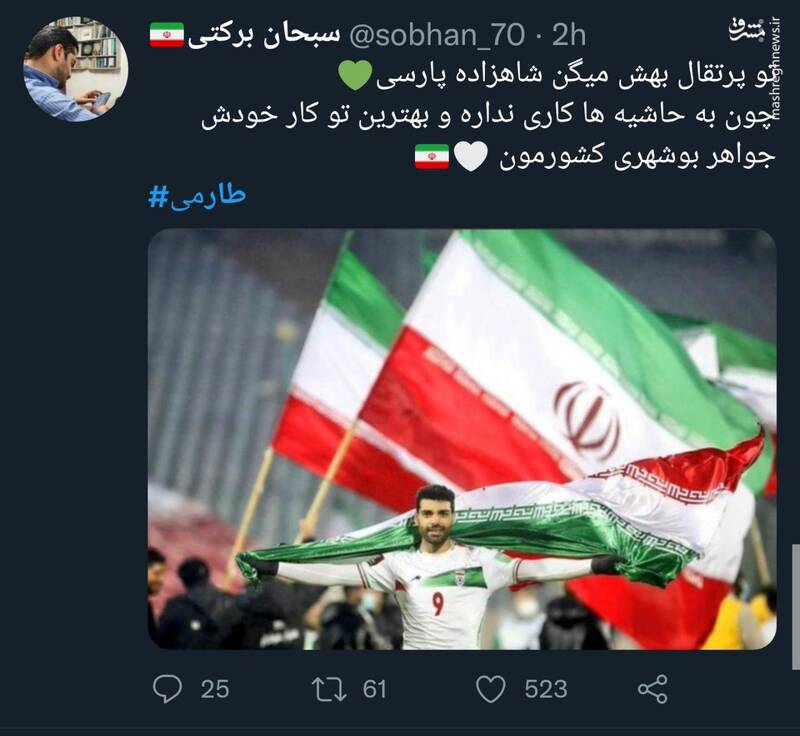Click the scrollbar on the right edge
This screenshot has width=800, height=736.
(795, 606)
